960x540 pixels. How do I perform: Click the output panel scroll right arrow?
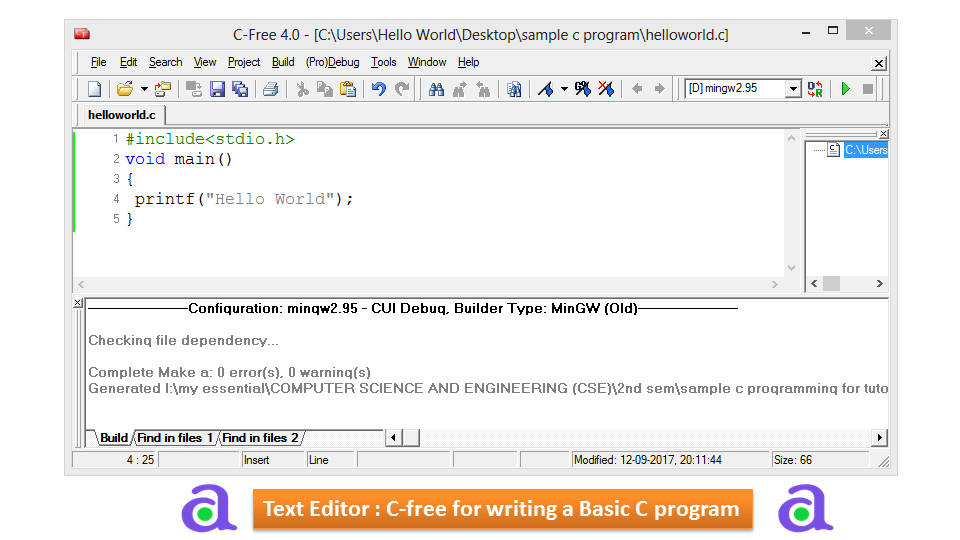click(879, 438)
